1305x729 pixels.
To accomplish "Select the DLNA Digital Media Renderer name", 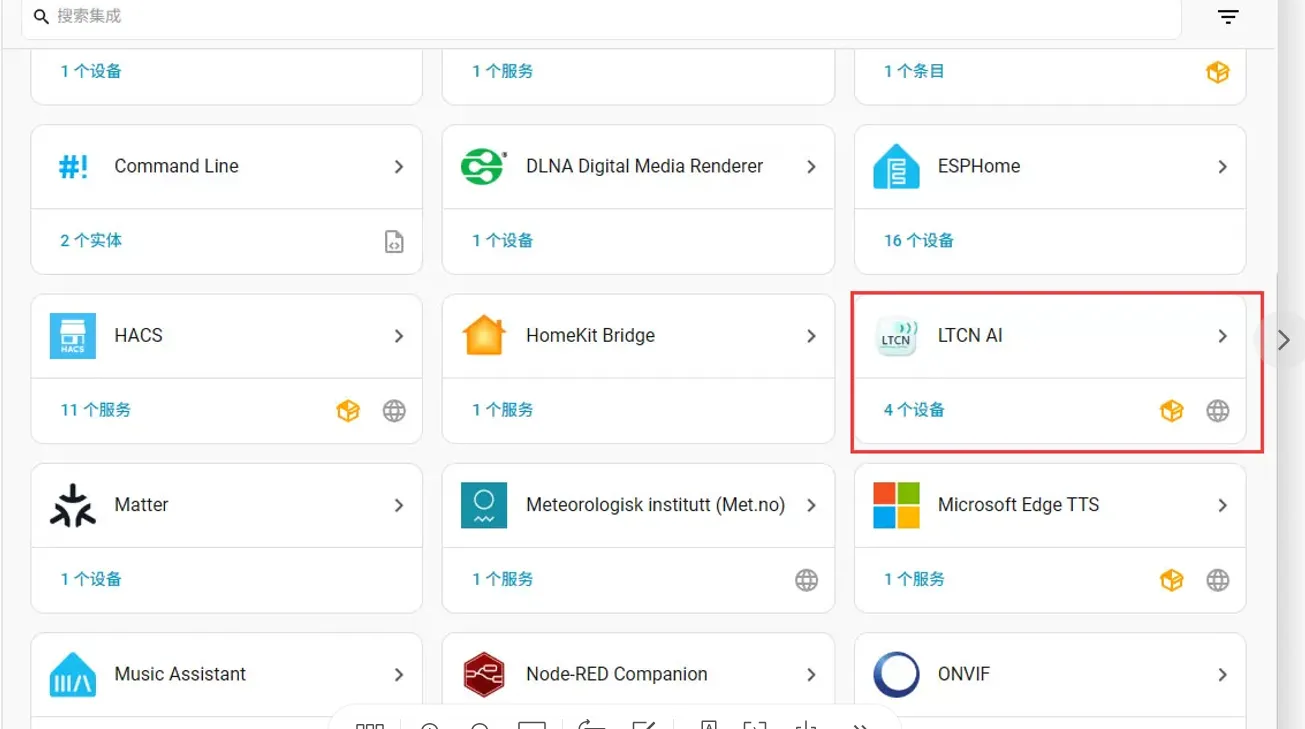I will coord(645,166).
